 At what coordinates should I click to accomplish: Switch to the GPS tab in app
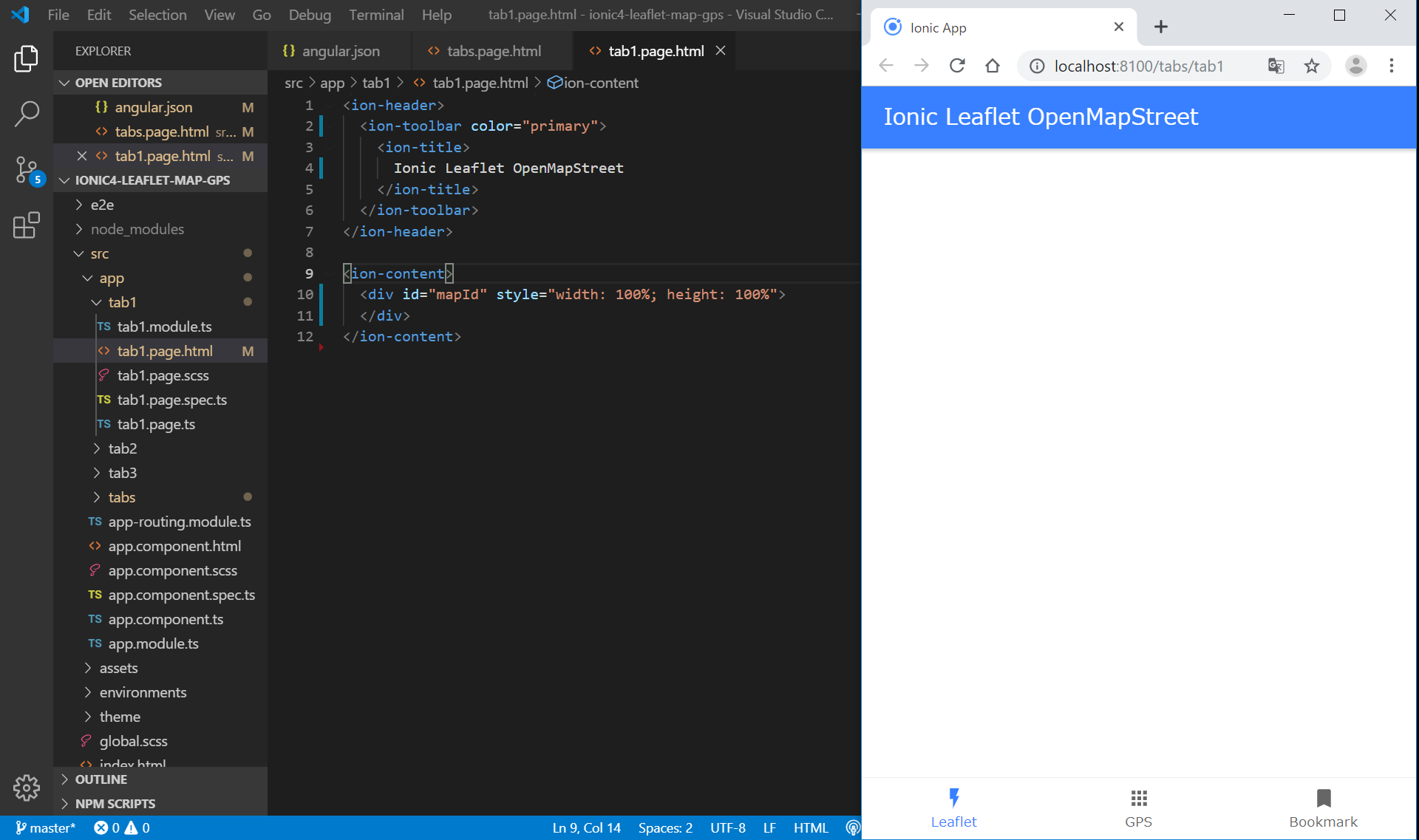tap(1138, 808)
